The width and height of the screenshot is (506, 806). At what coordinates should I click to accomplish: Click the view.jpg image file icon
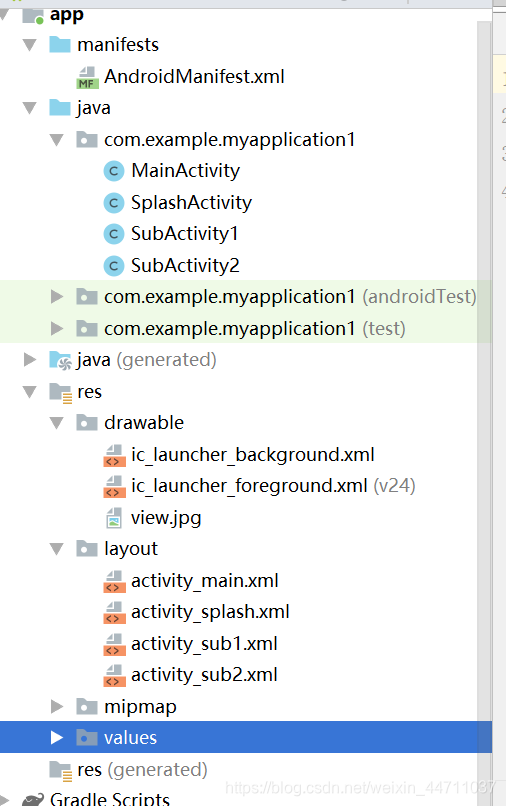[114, 518]
